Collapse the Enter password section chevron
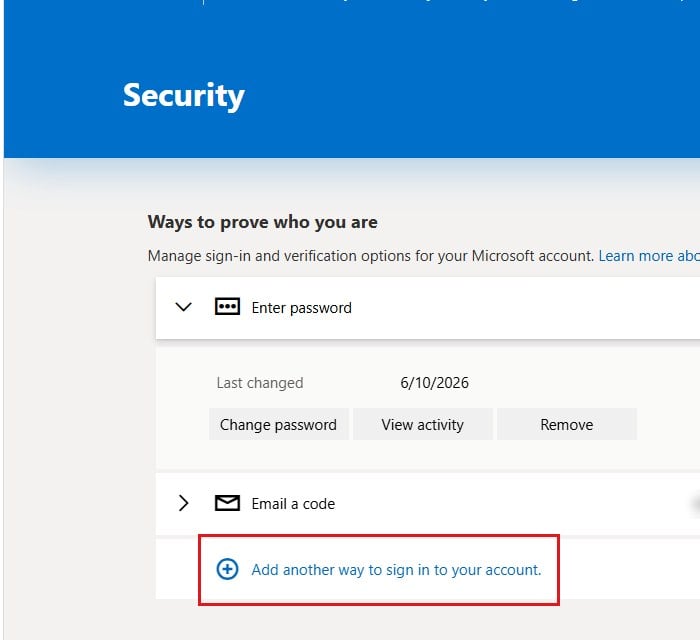Screen dimensions: 700x640 183,307
